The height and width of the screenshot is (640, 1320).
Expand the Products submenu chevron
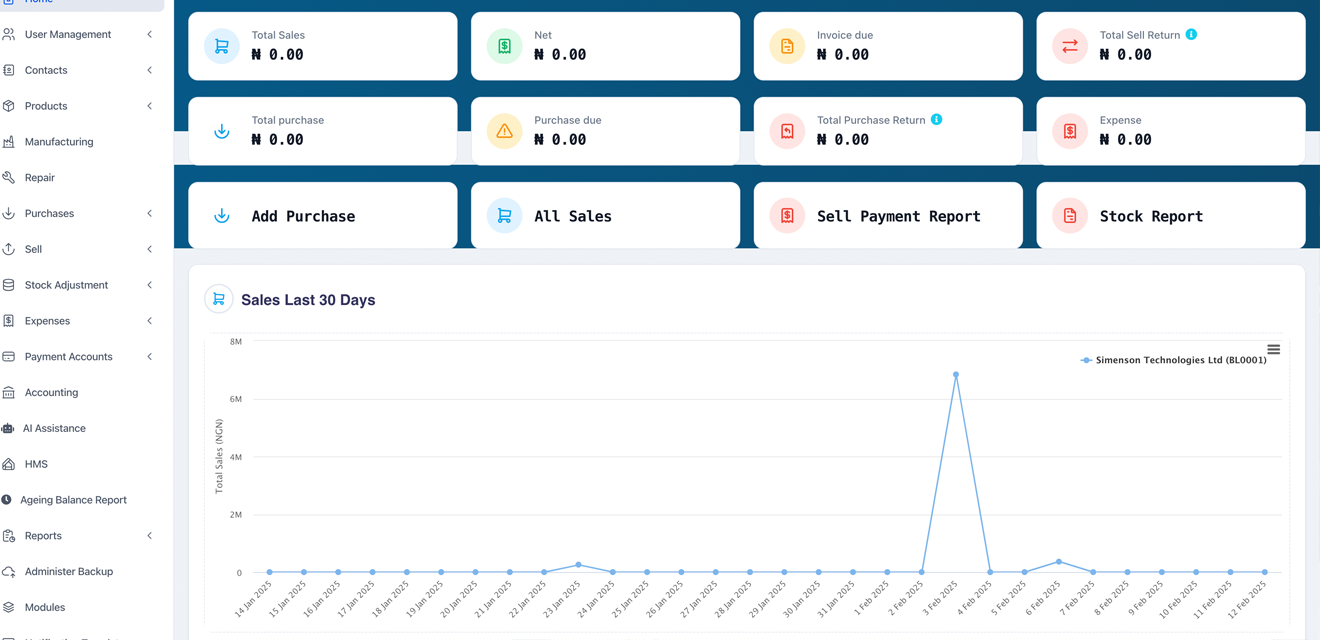(x=150, y=106)
